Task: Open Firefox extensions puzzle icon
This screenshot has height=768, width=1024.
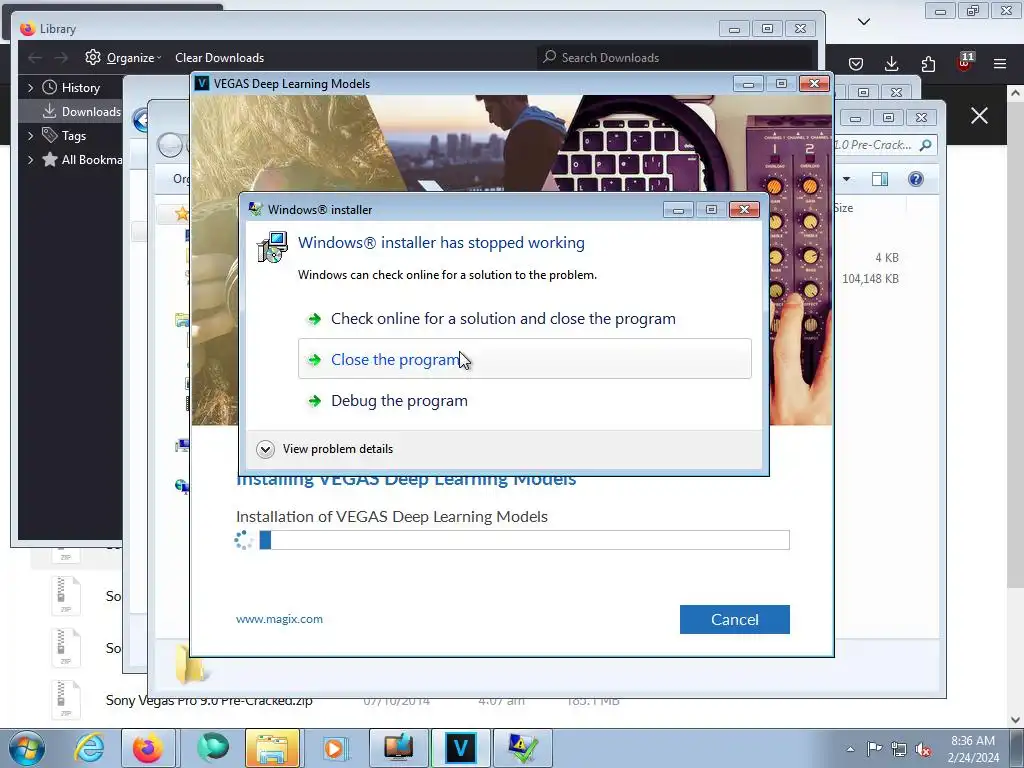Action: (x=928, y=63)
